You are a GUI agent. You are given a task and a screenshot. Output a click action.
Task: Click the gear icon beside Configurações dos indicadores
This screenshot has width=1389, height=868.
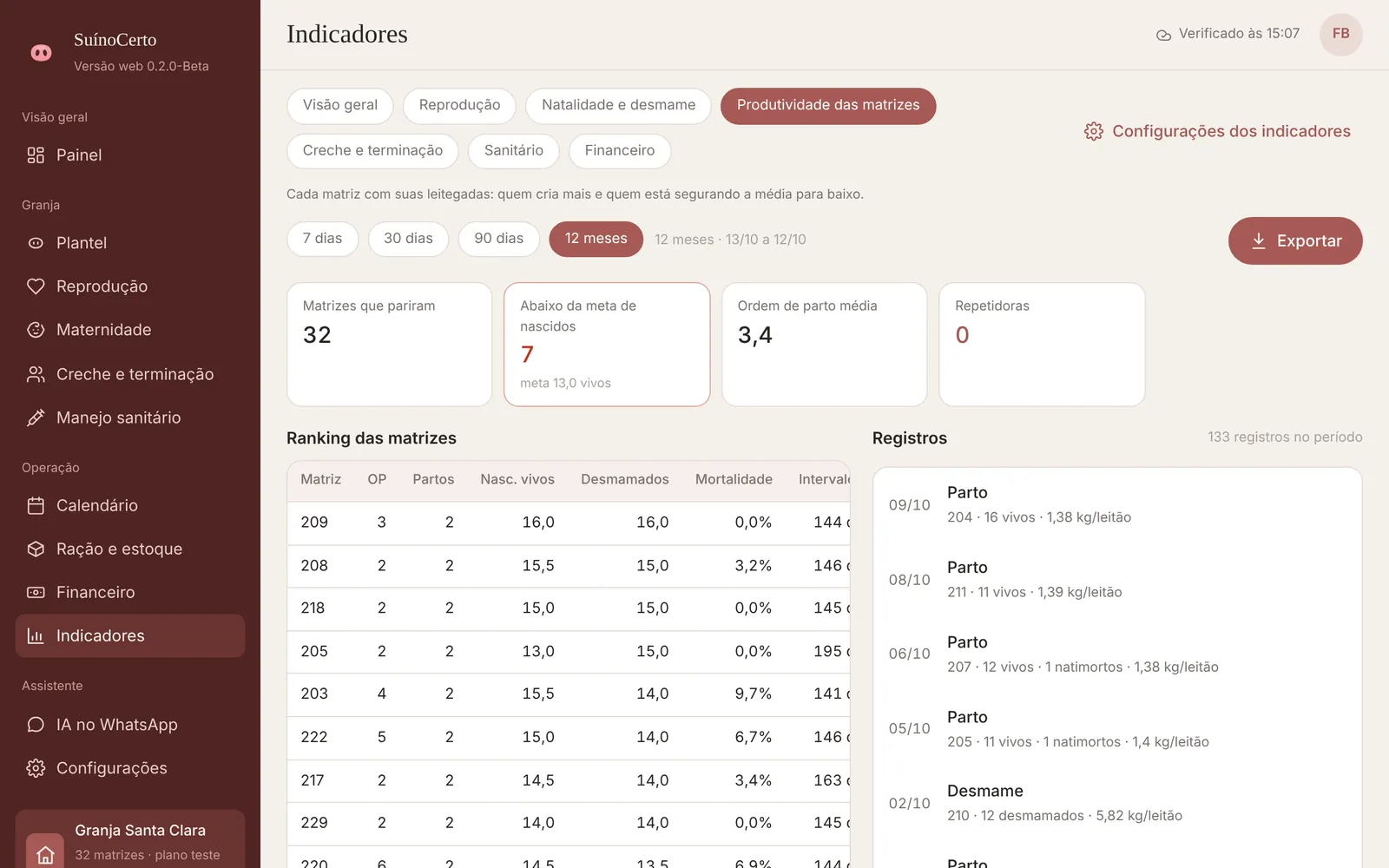click(x=1094, y=131)
